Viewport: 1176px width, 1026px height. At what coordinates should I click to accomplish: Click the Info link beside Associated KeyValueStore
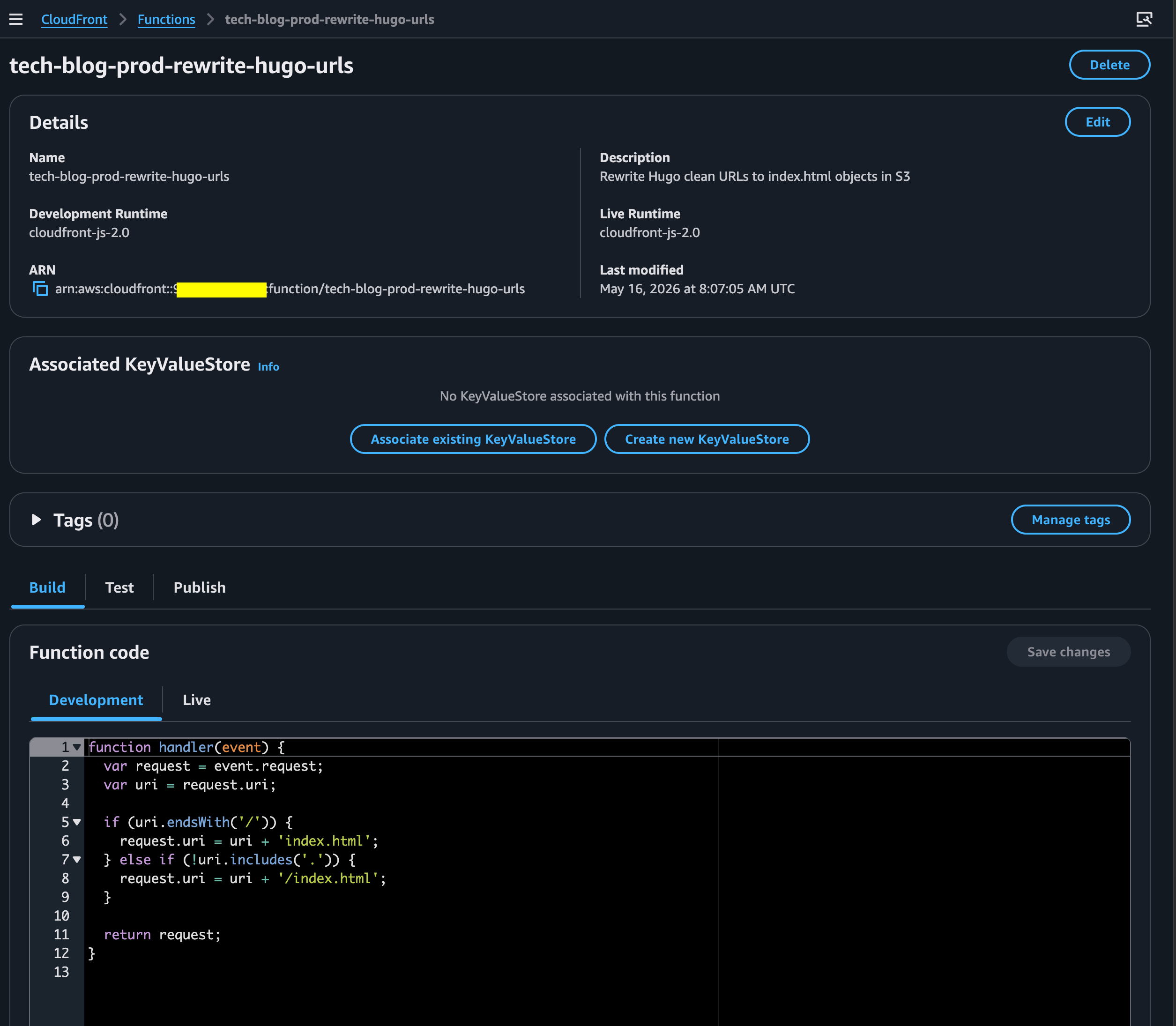coord(268,366)
